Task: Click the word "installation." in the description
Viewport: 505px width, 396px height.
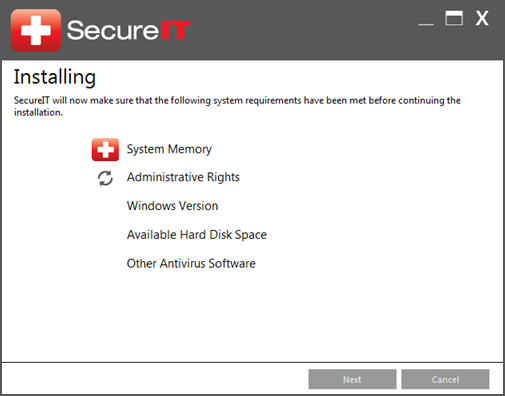Action: 38,112
